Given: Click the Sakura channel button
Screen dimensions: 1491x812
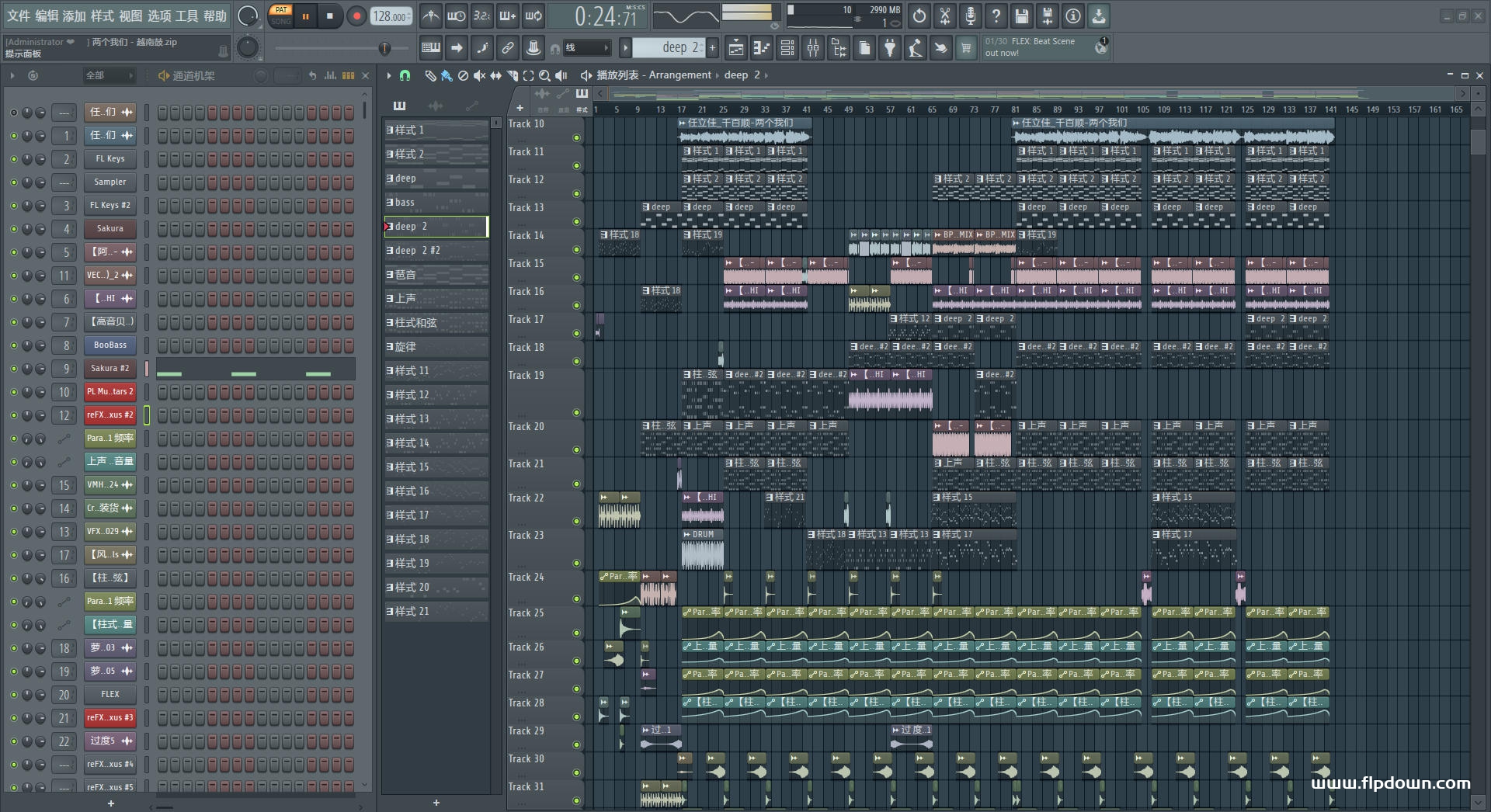Looking at the screenshot, I should (109, 229).
